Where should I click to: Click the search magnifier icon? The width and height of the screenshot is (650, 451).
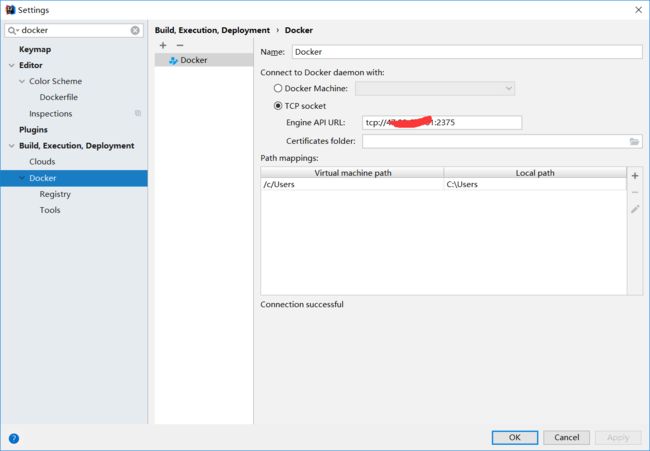click(x=12, y=30)
